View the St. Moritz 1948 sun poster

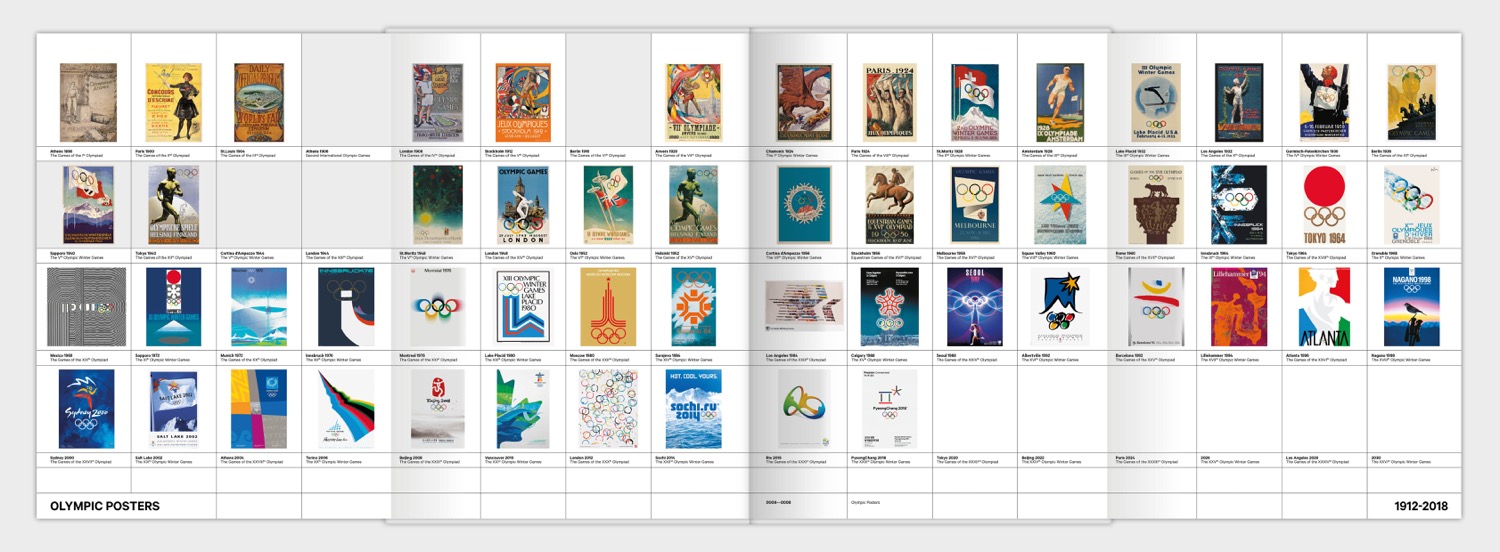tap(438, 205)
